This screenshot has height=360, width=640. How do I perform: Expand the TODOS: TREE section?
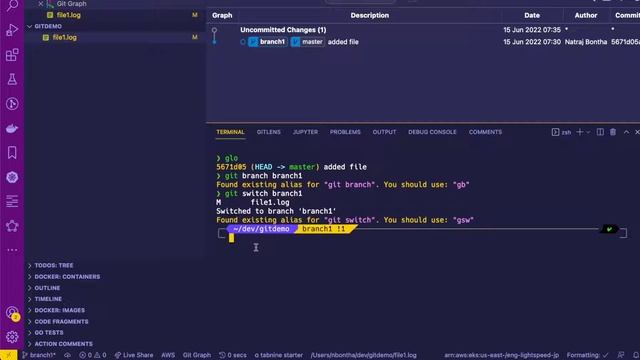point(53,265)
